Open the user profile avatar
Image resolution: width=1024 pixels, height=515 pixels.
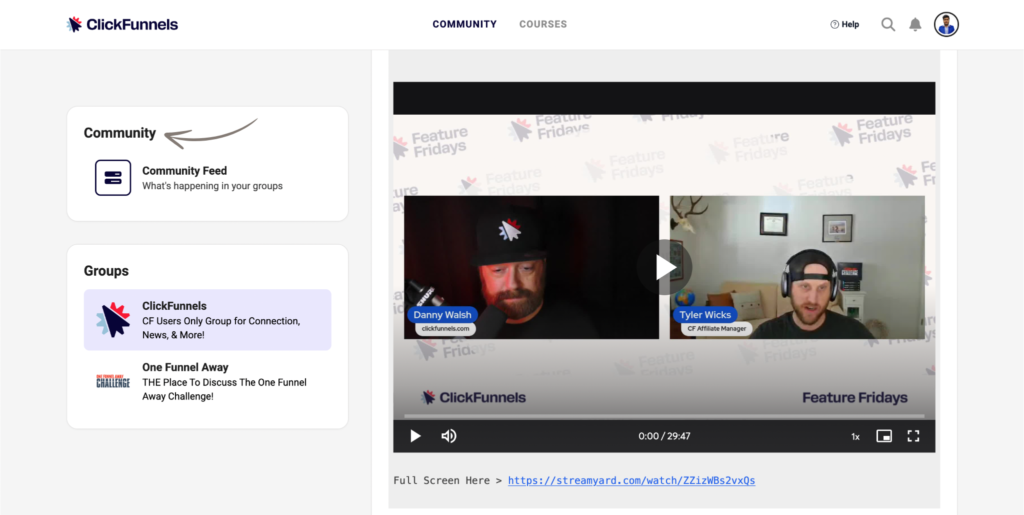click(946, 25)
